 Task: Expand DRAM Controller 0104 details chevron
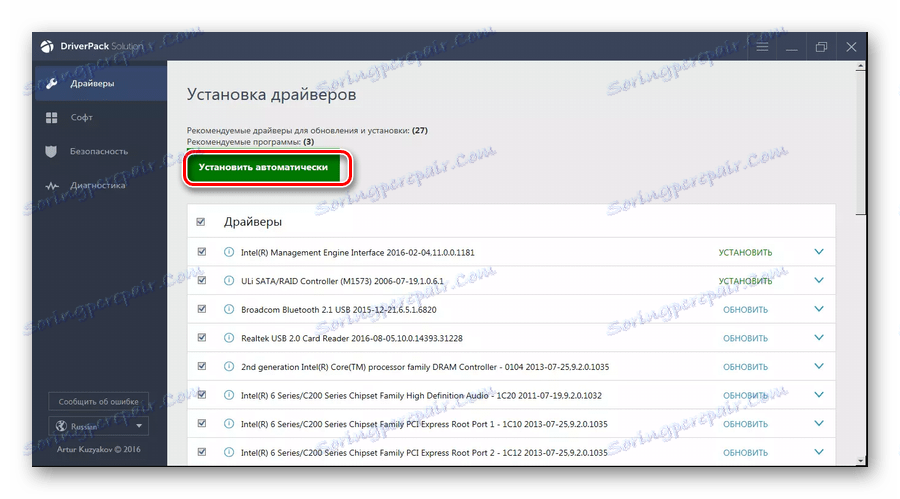(x=819, y=366)
